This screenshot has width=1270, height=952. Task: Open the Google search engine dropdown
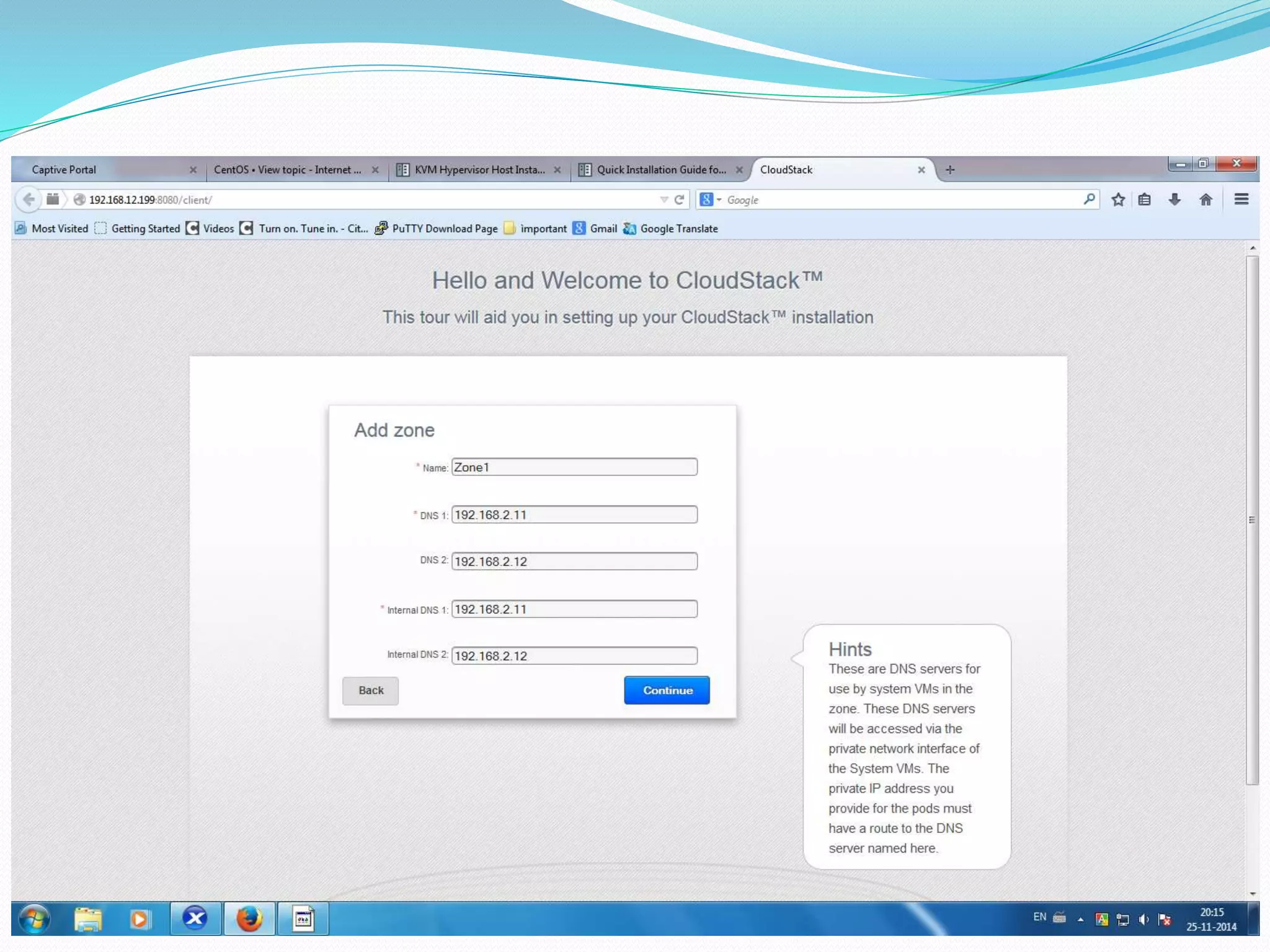tap(711, 200)
